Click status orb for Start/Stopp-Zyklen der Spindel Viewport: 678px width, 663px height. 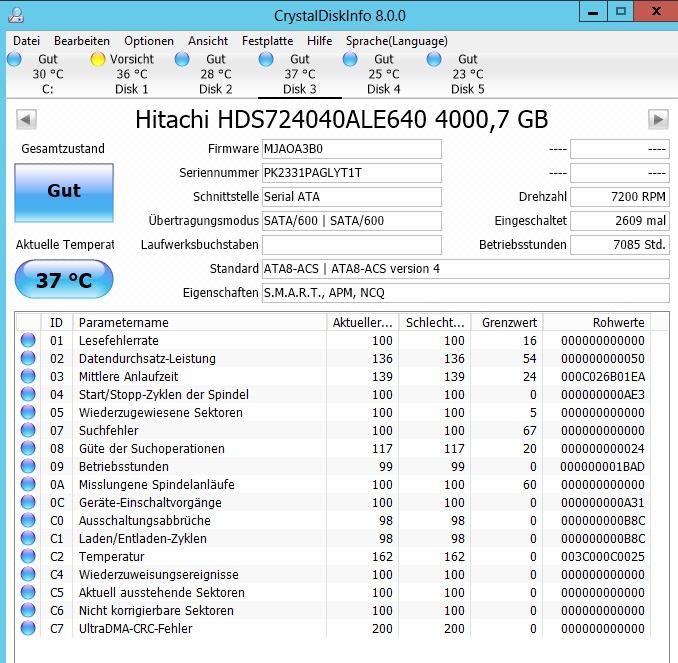tap(28, 394)
